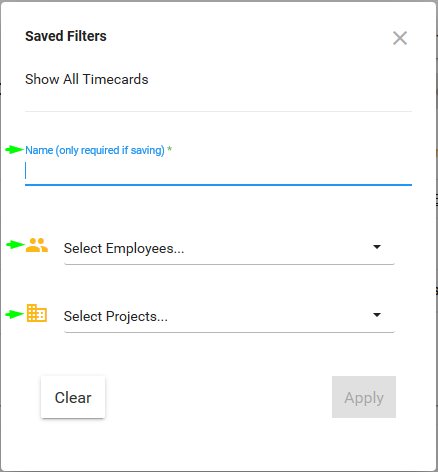Click the Clear button
The image size is (438, 472).
(73, 397)
